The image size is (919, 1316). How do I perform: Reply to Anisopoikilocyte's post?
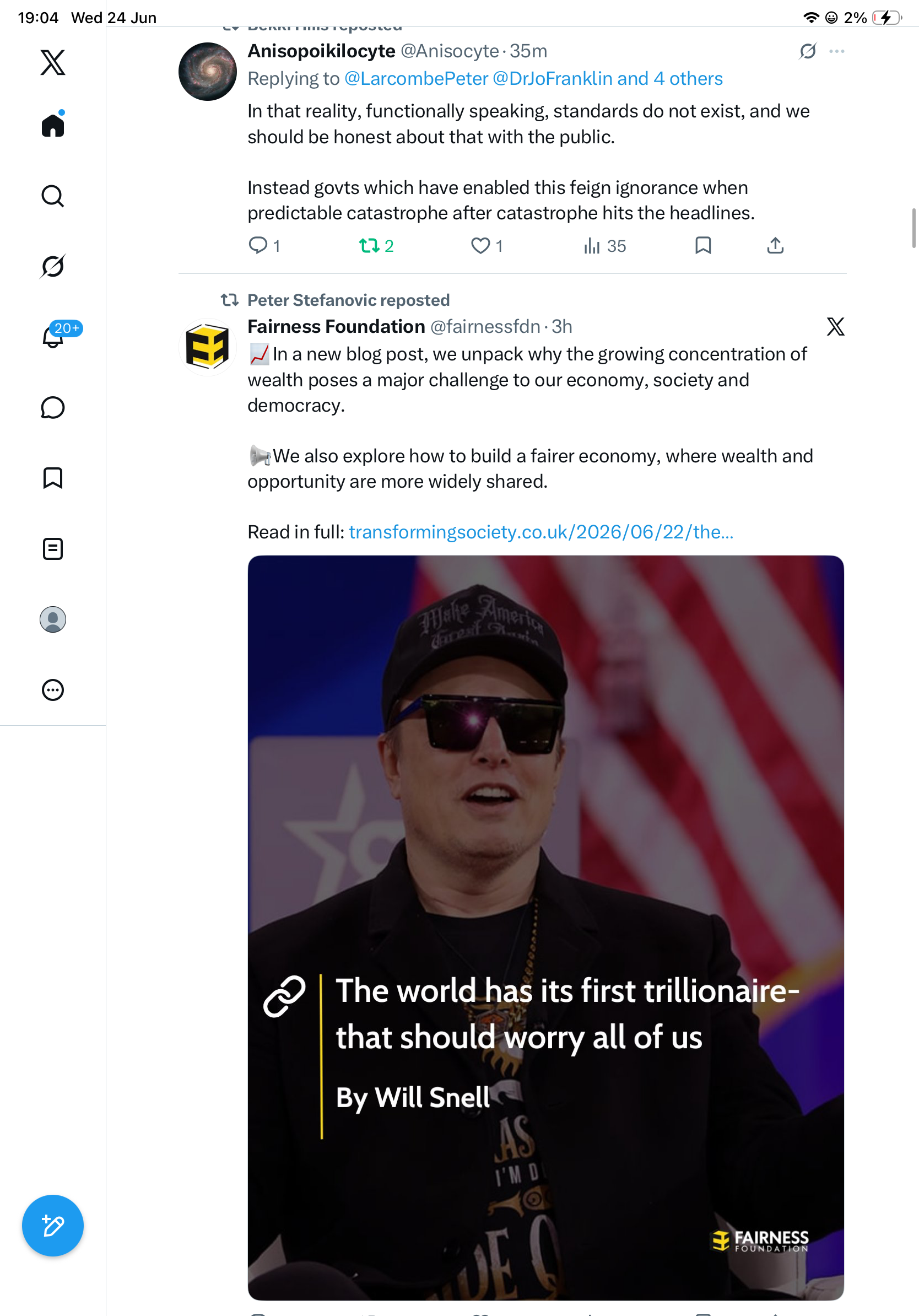click(264, 246)
